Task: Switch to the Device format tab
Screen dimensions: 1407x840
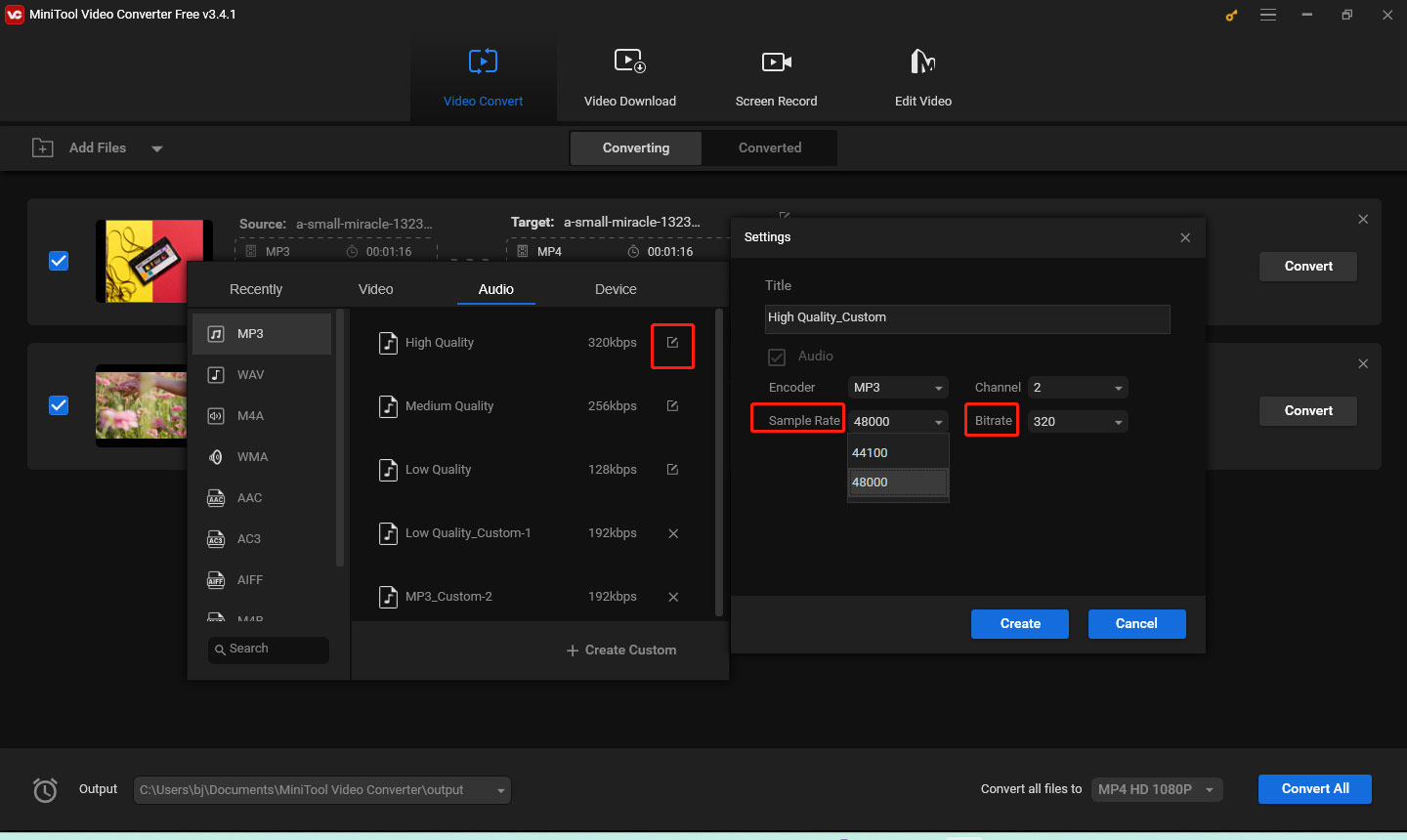Action: tap(616, 289)
